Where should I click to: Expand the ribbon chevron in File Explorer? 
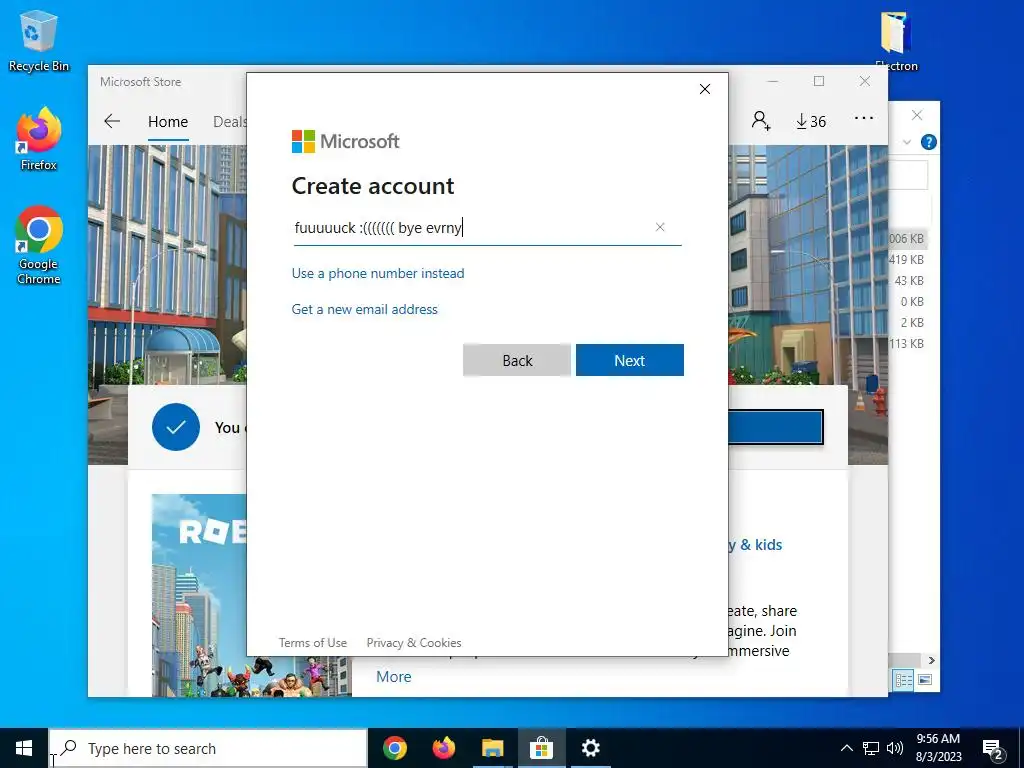[x=906, y=142]
